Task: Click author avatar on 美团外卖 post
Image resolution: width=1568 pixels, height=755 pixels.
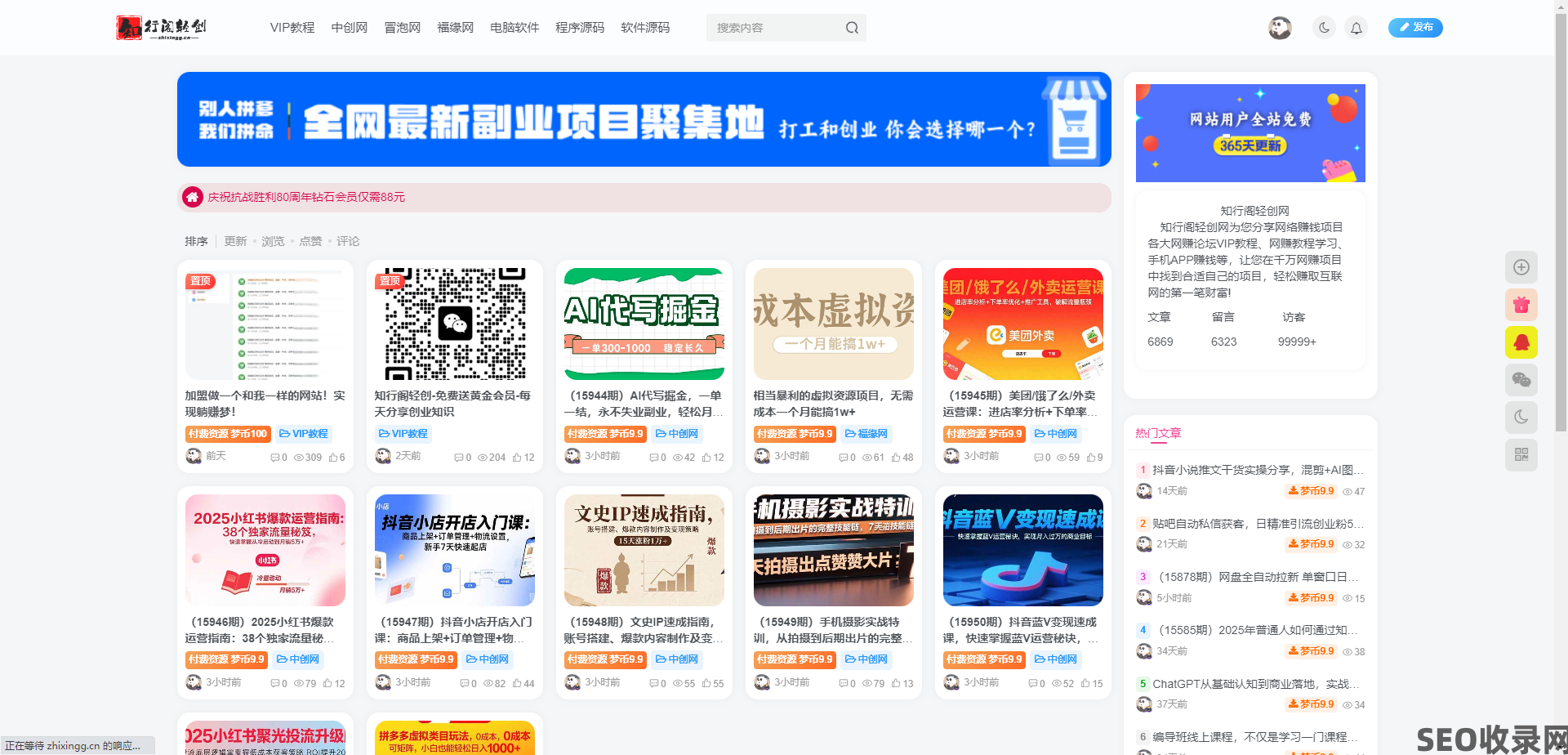Action: [951, 456]
